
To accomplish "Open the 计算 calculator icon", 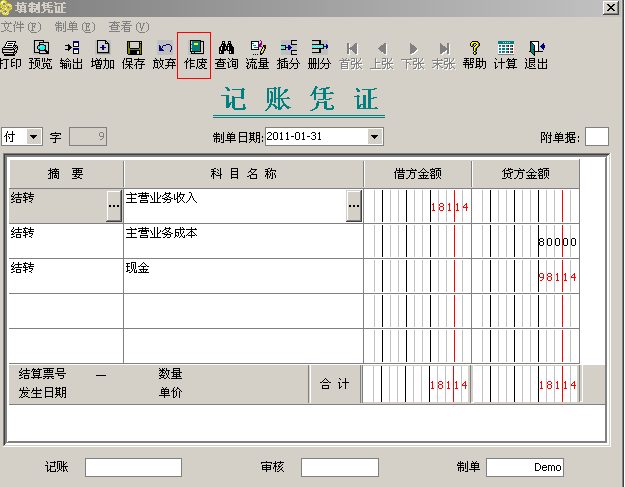I will [x=505, y=55].
